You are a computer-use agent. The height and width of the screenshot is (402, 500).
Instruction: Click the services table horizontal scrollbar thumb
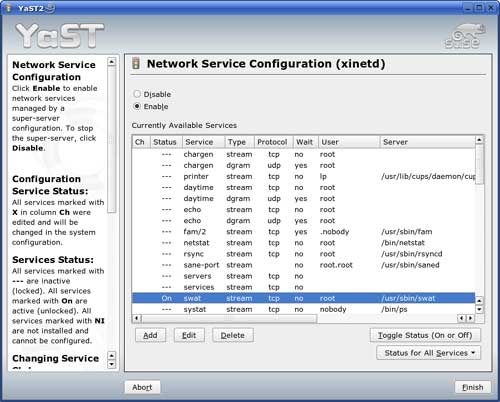point(229,319)
